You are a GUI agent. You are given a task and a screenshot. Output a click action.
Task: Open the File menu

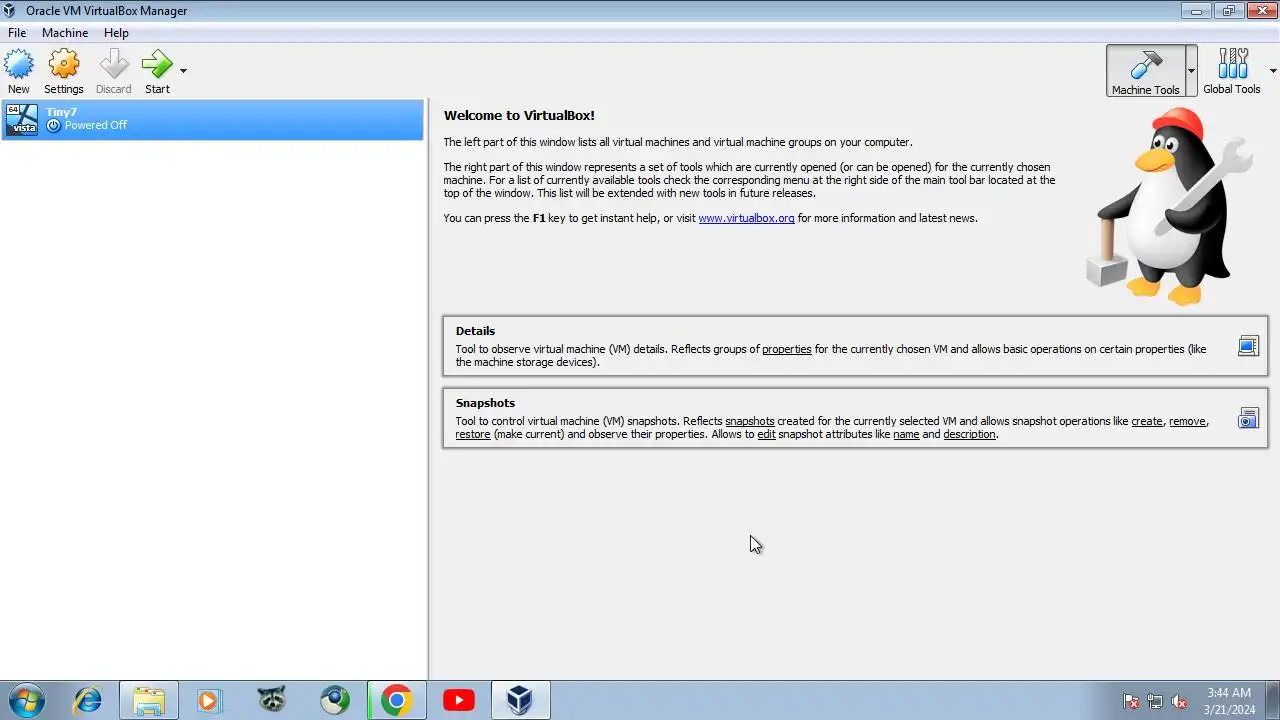click(17, 33)
